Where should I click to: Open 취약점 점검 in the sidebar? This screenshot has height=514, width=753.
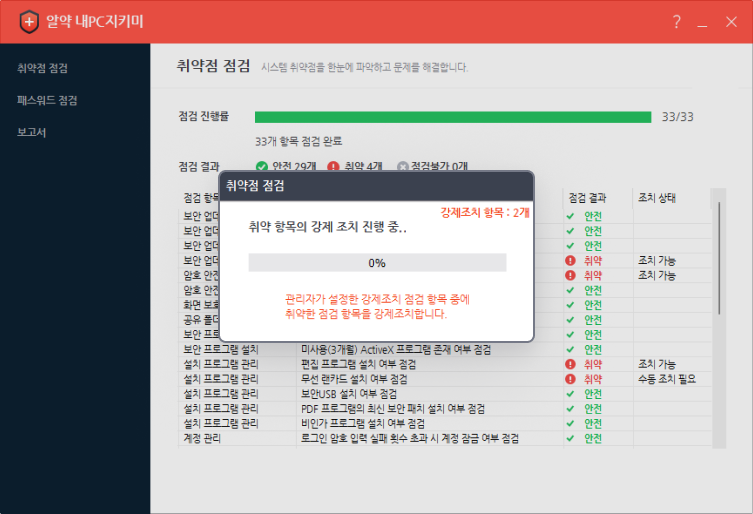click(x=42, y=68)
